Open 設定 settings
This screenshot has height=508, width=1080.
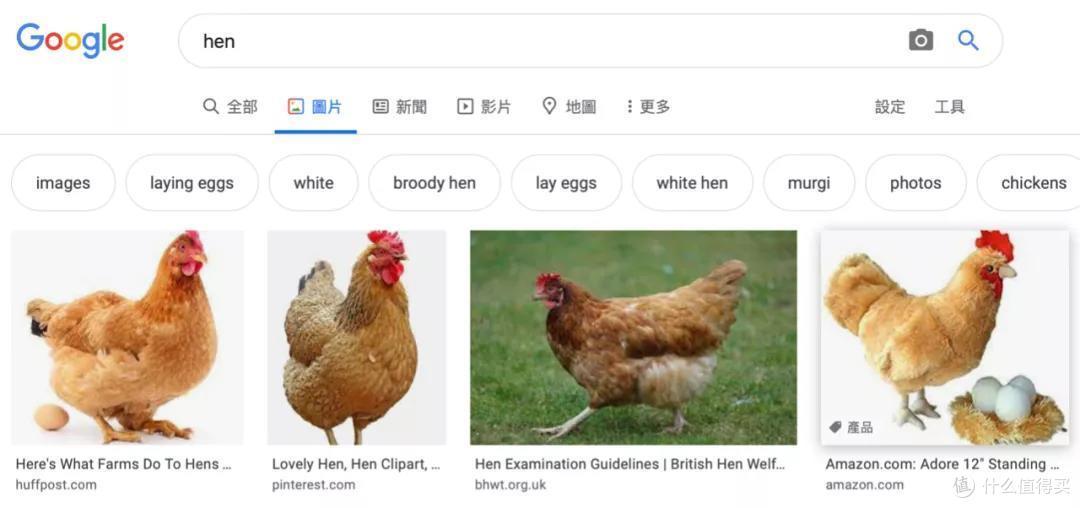pos(890,106)
